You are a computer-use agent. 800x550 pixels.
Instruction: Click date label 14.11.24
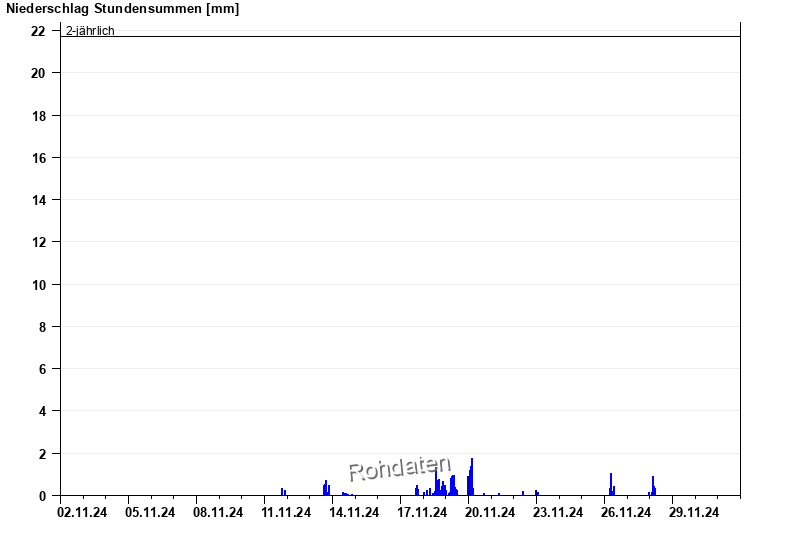click(354, 512)
